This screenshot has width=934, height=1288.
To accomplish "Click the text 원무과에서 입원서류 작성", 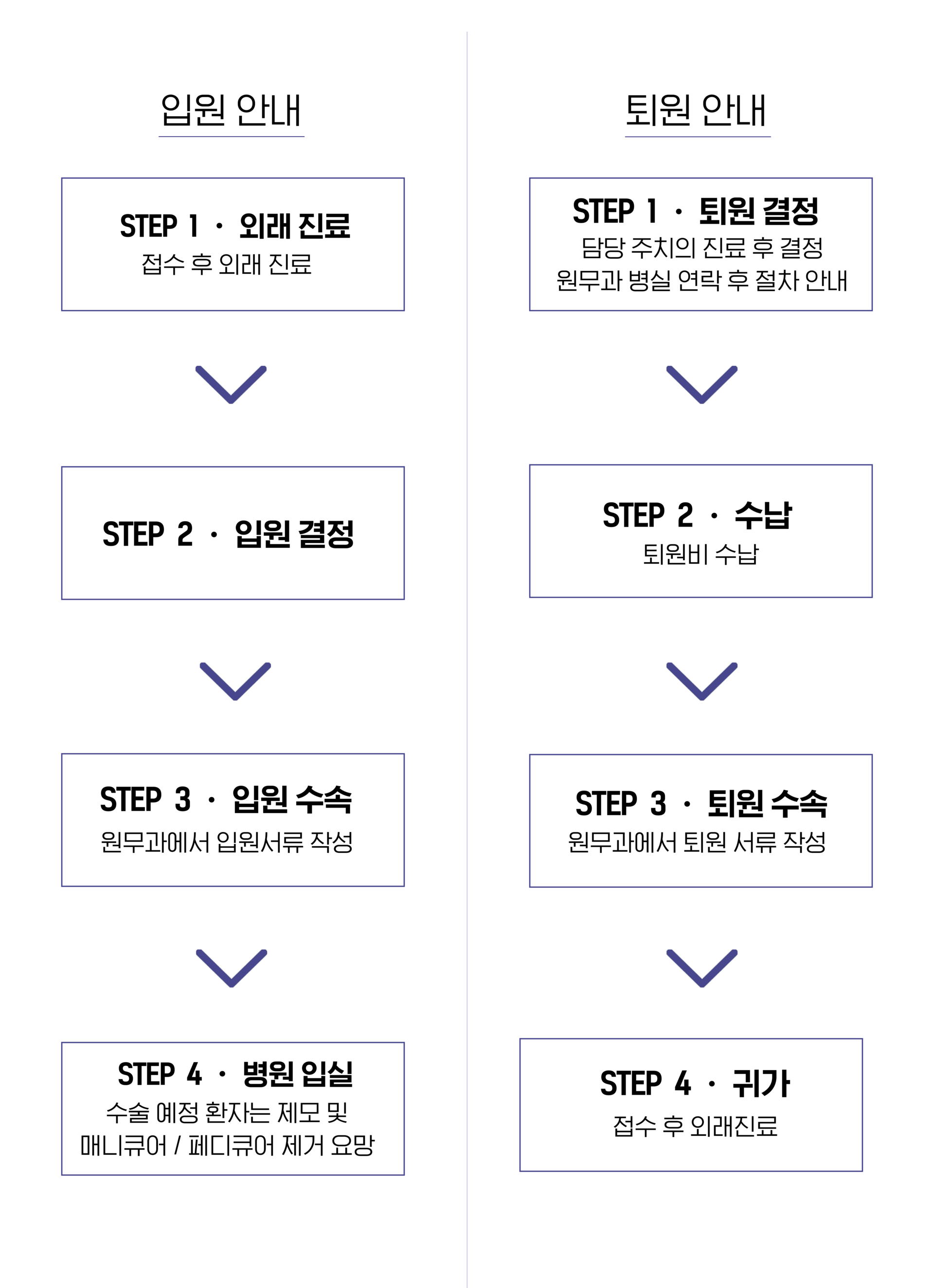I will point(227,842).
